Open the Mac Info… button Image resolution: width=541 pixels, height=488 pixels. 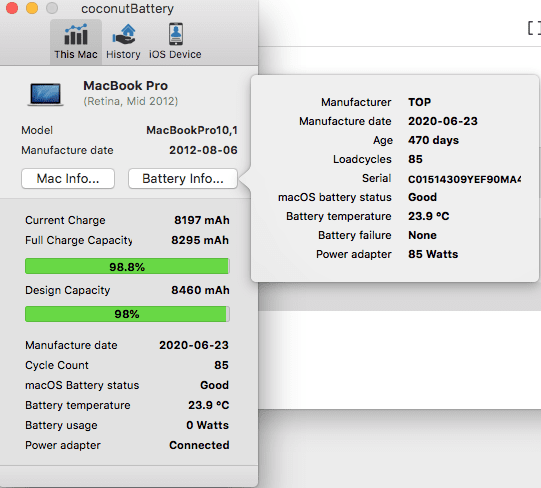tap(68, 178)
